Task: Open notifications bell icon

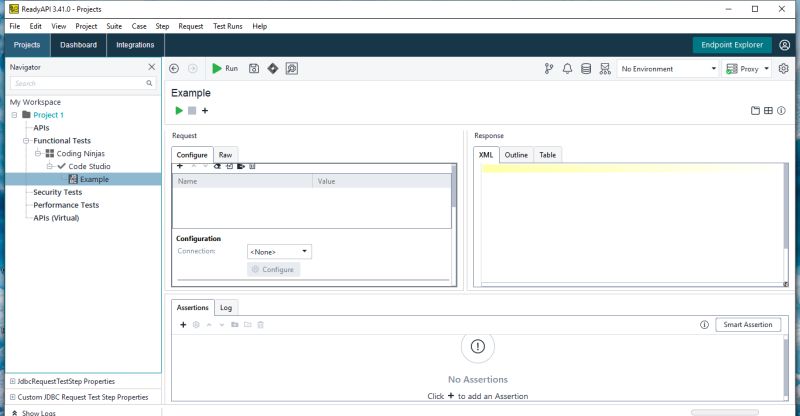Action: click(x=567, y=68)
